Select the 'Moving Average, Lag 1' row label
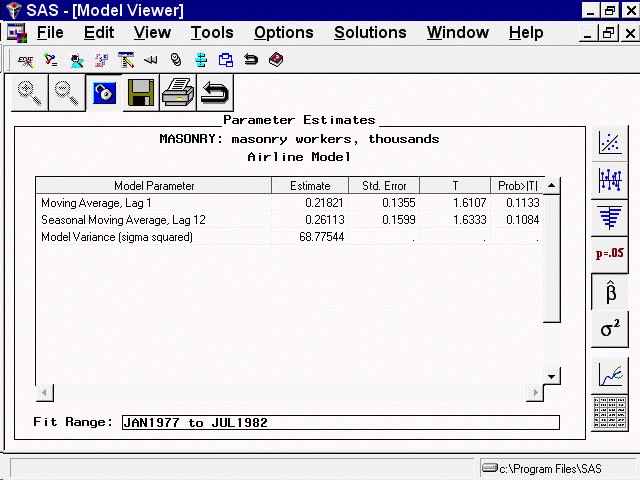Image resolution: width=640 pixels, height=480 pixels. 96,203
